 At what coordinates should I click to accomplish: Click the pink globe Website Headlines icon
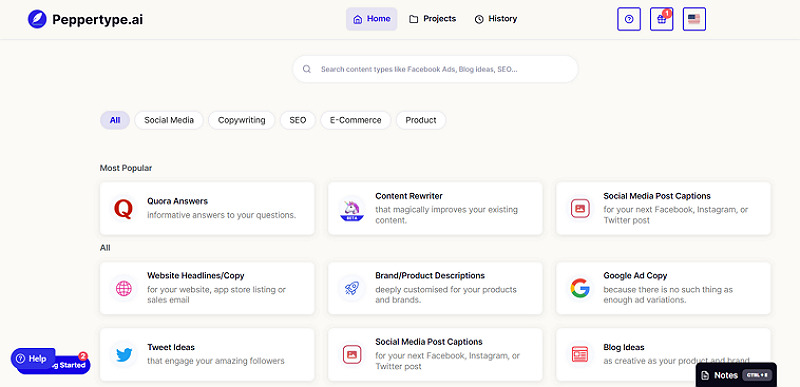point(123,289)
